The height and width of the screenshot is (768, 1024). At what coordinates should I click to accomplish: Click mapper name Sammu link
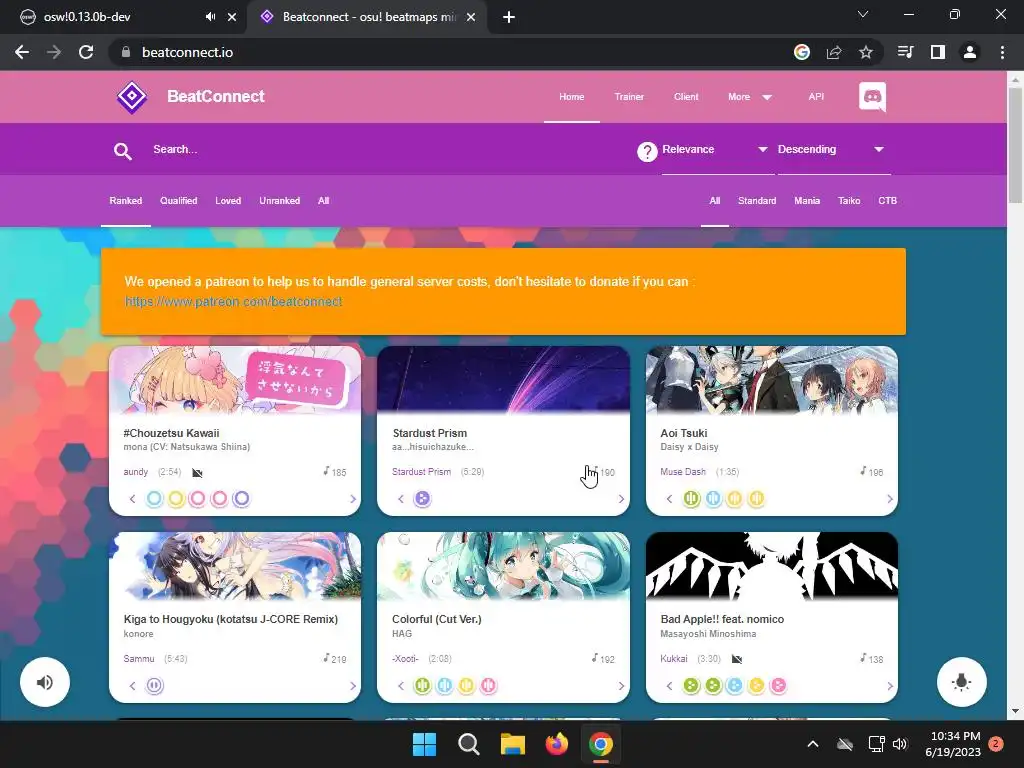point(139,659)
